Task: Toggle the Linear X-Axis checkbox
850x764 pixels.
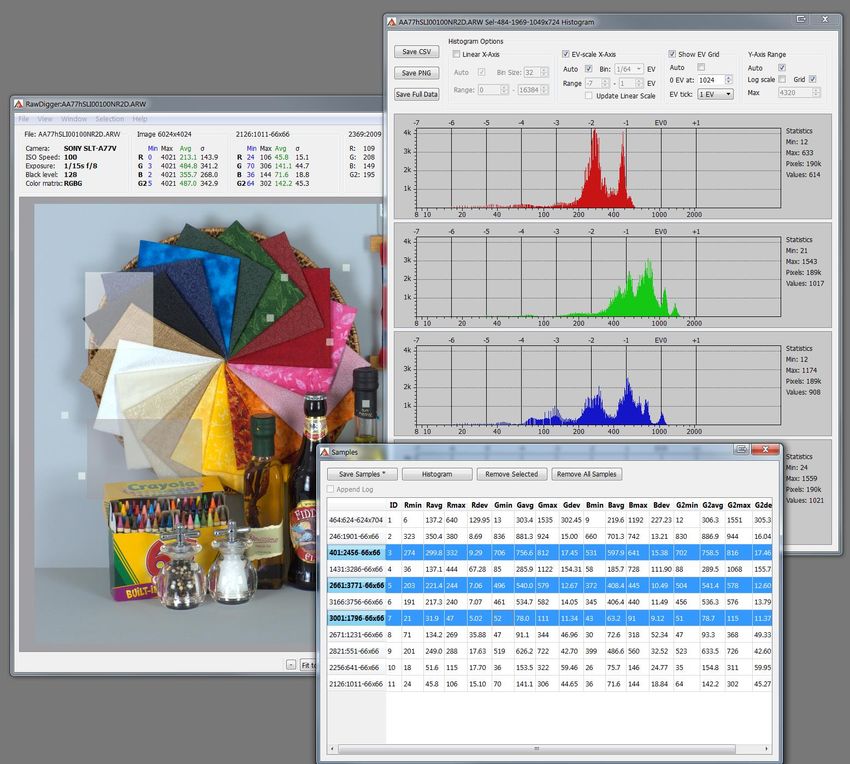Action: (456, 54)
